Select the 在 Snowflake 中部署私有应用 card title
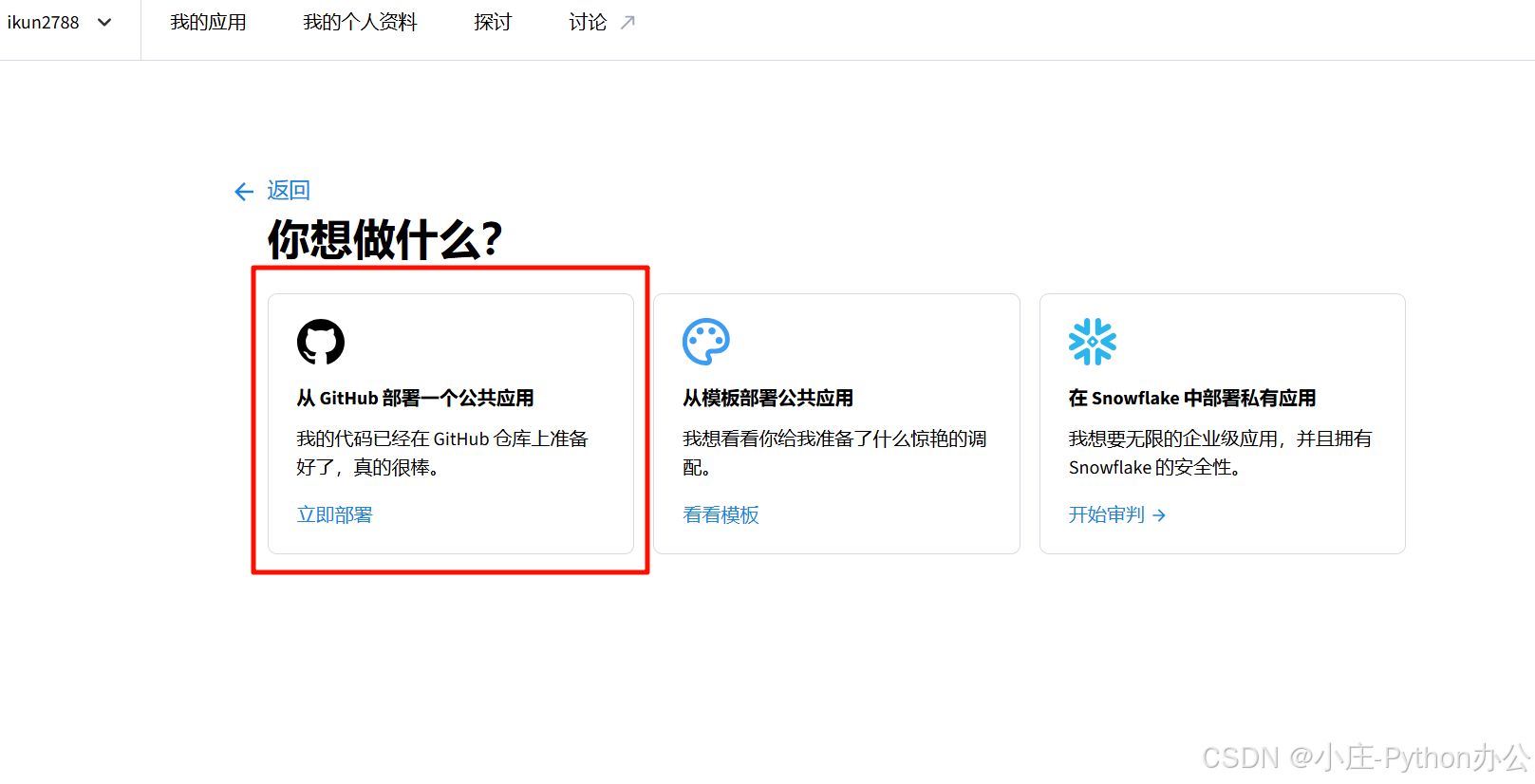The width and height of the screenshot is (1535, 784). pyautogui.click(x=1192, y=398)
